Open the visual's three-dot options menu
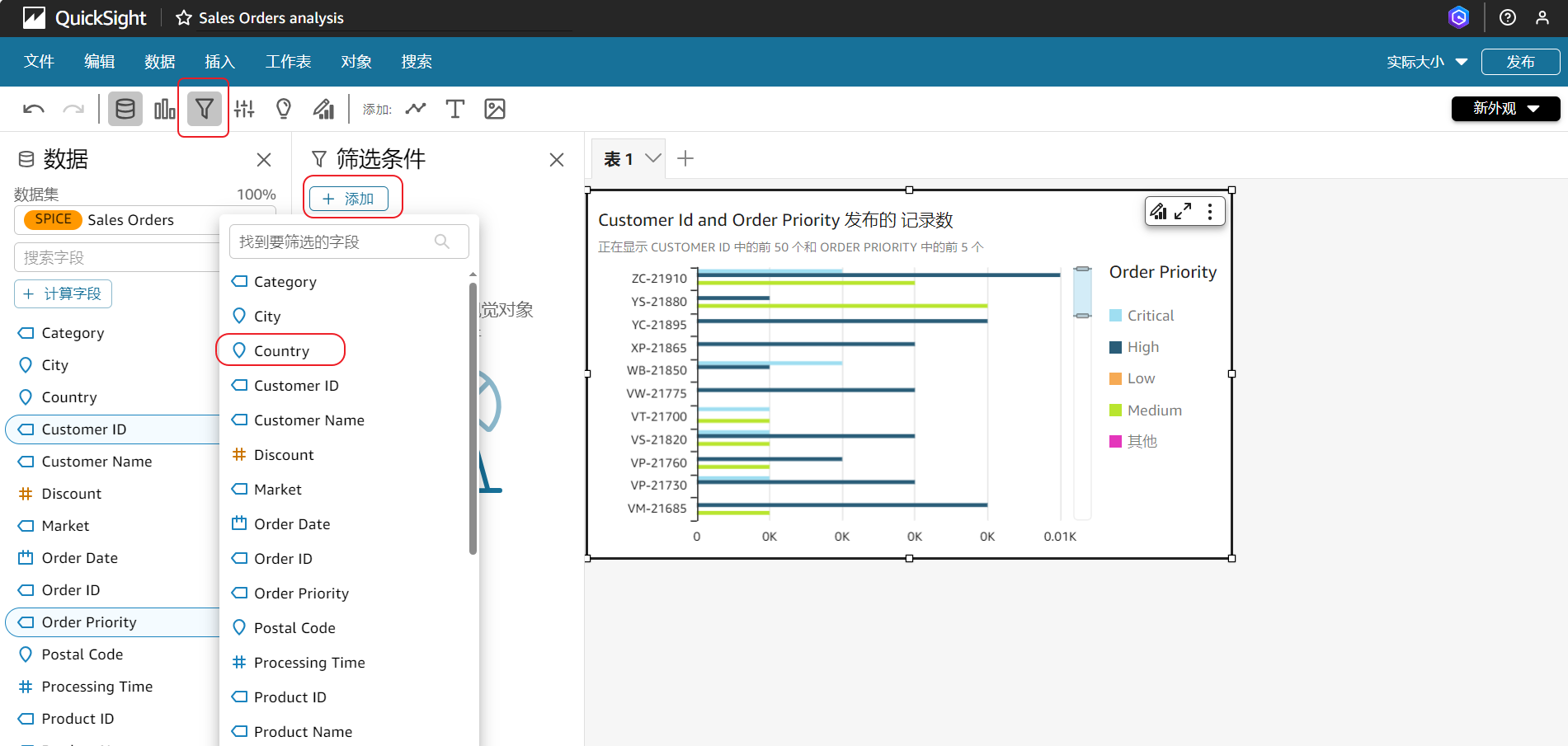 [x=1210, y=212]
